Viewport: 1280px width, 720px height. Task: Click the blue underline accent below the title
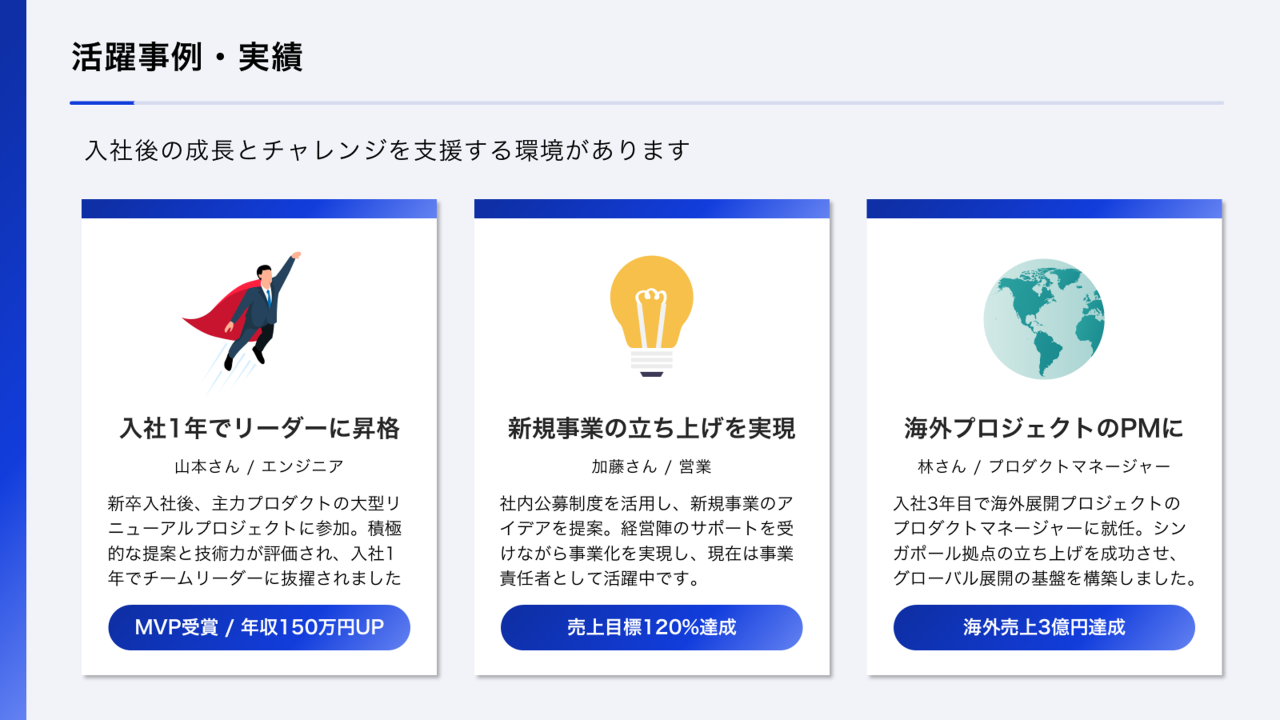(x=100, y=100)
